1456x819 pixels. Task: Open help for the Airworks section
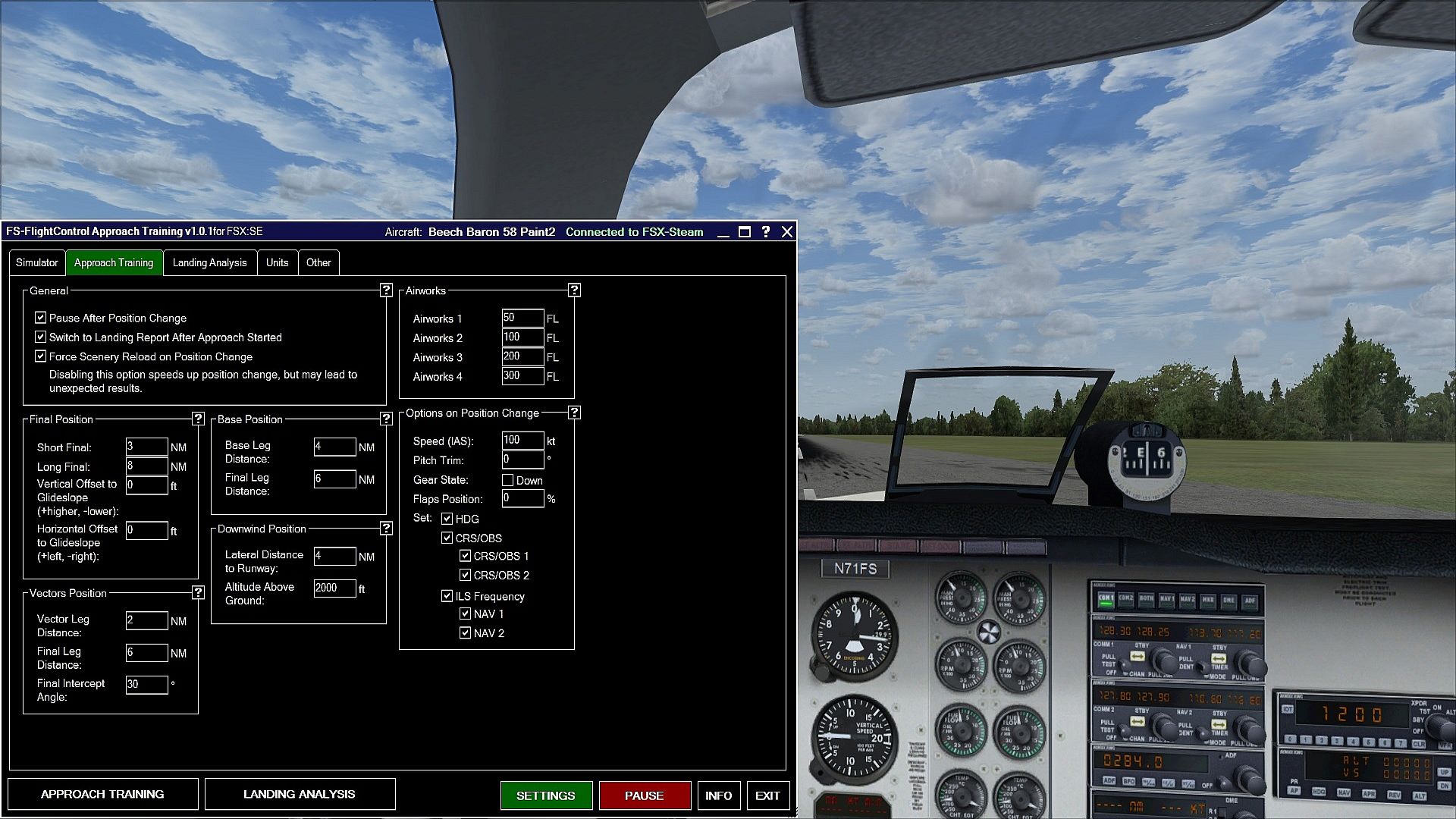click(x=574, y=290)
